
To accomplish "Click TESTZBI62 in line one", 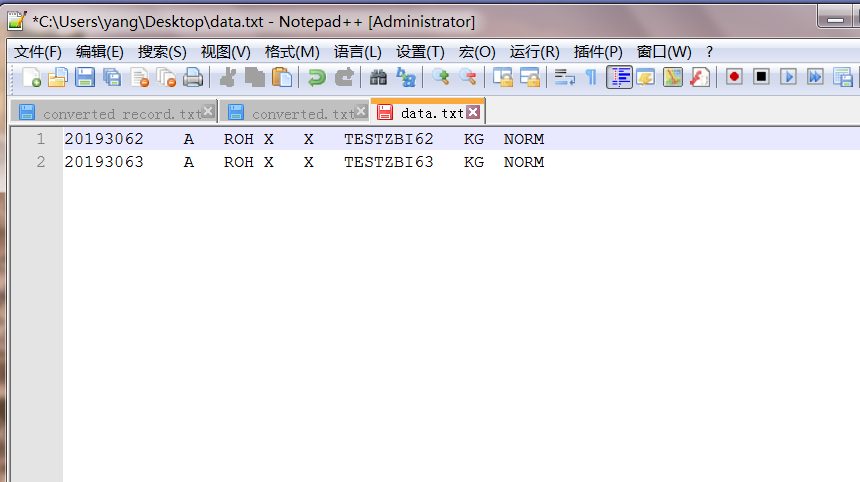I will tap(389, 139).
